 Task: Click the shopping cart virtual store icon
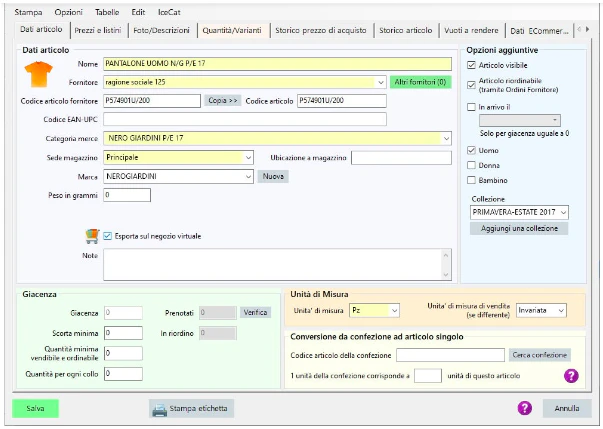(x=92, y=236)
